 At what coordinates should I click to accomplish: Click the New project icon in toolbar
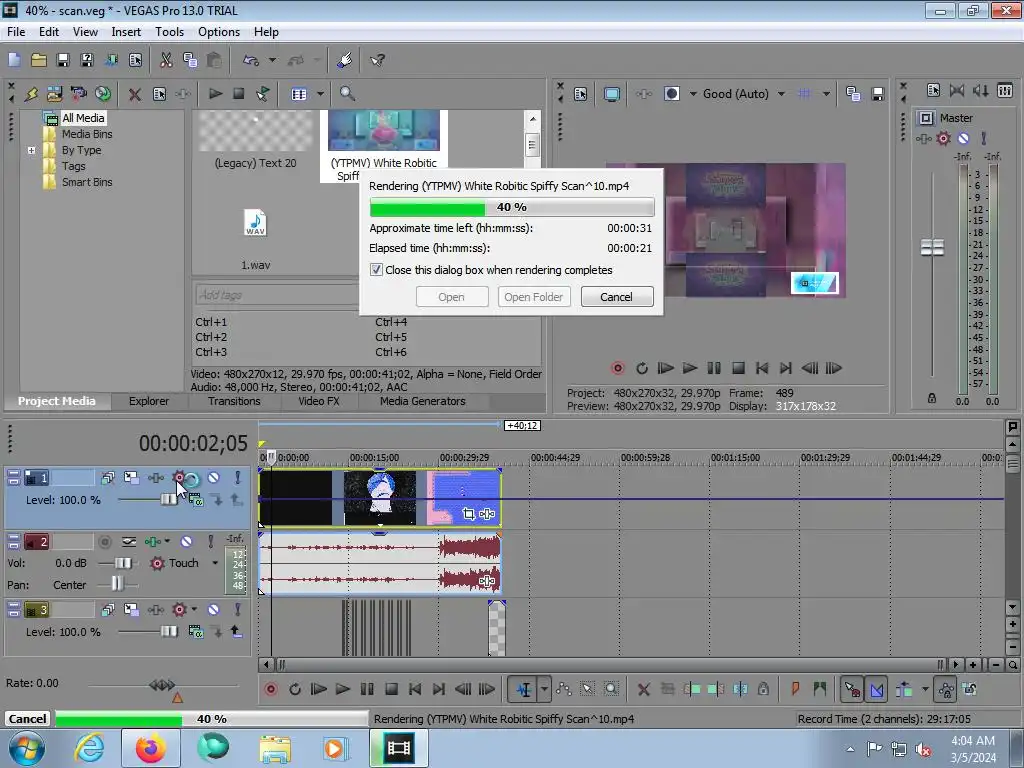pyautogui.click(x=14, y=60)
